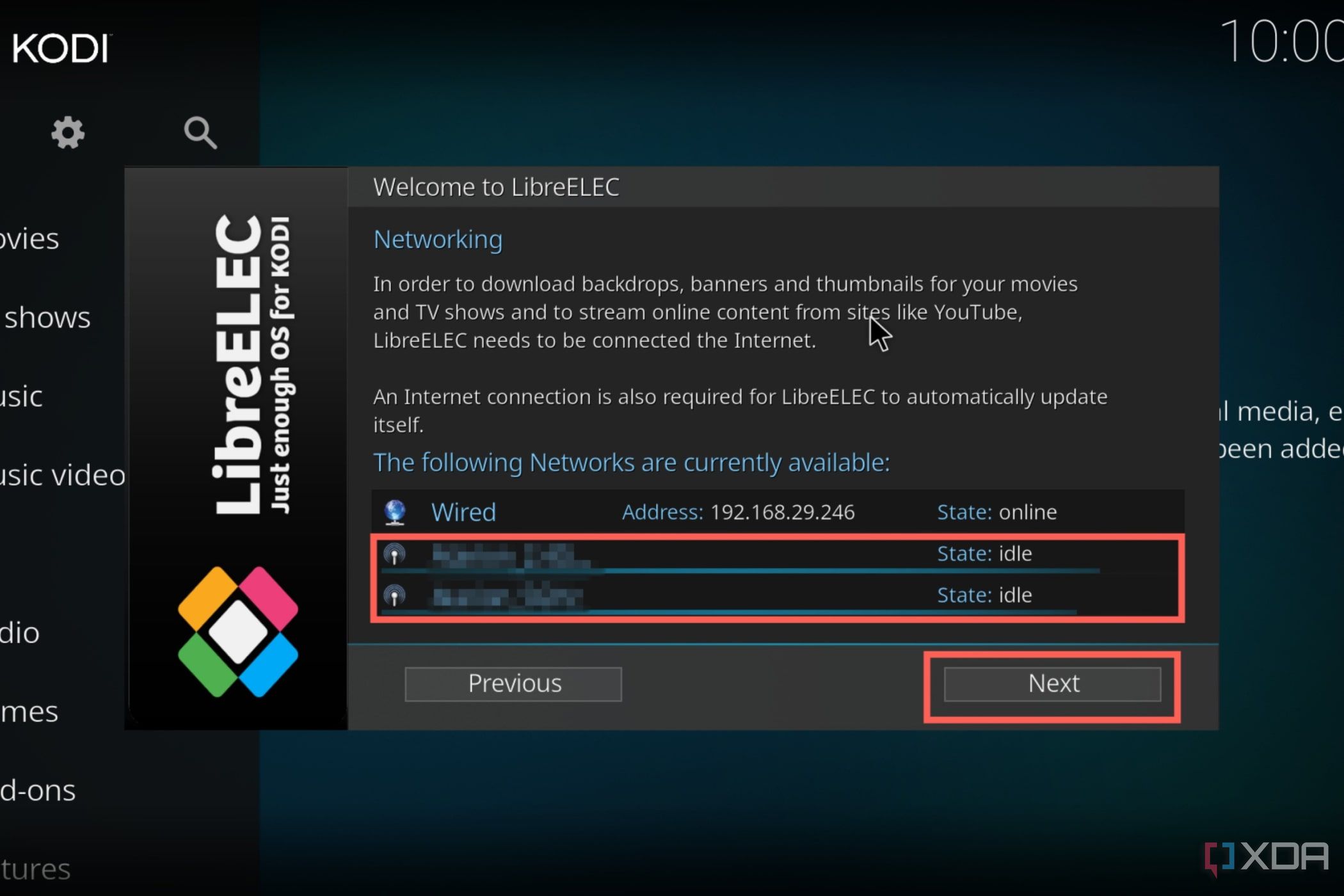Click the first idle WiFi network icon
Image resolution: width=1344 pixels, height=896 pixels.
point(394,553)
